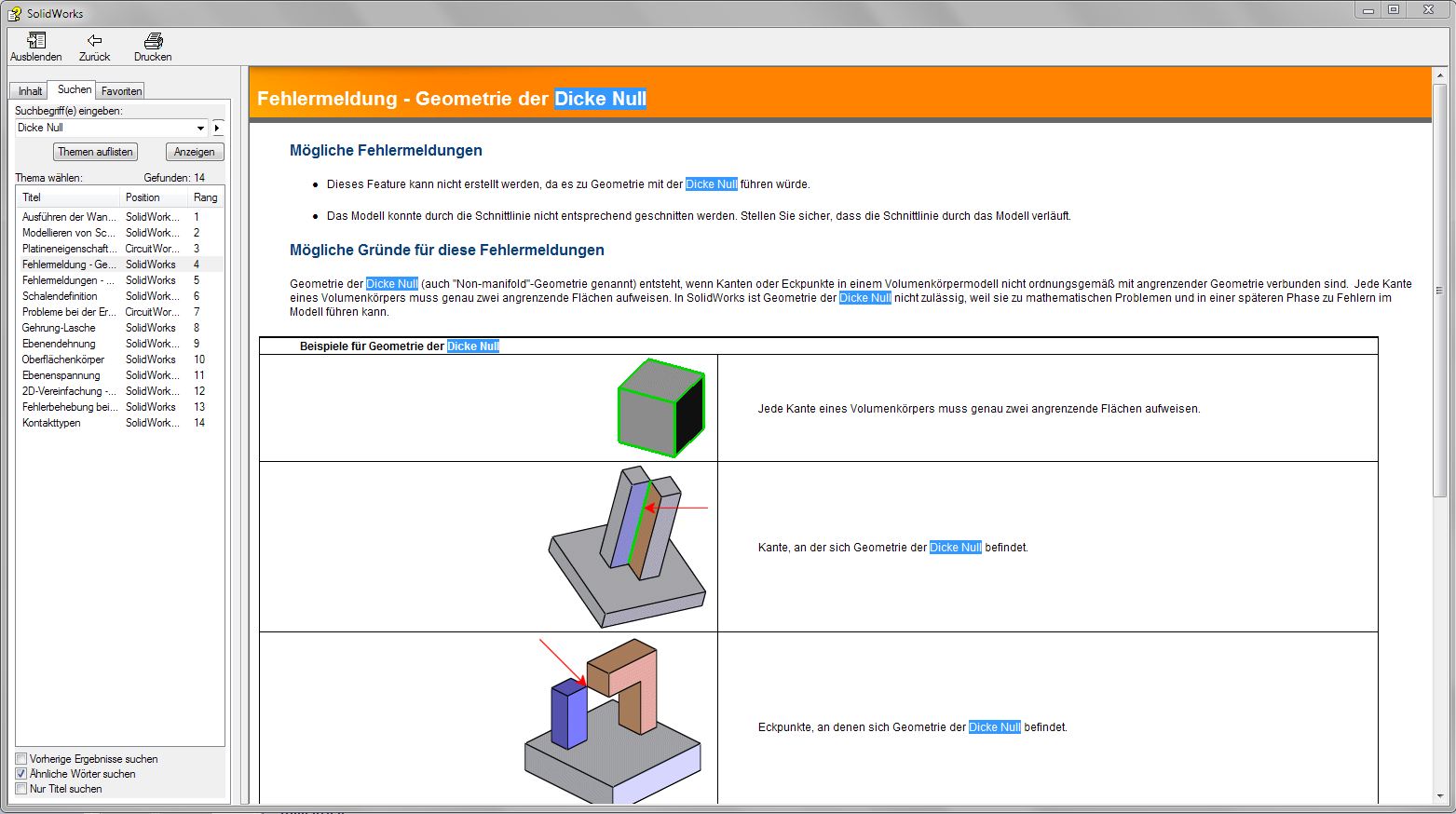Click the Ausblenden toolbar icon
The image size is (1456, 814).
(35, 47)
